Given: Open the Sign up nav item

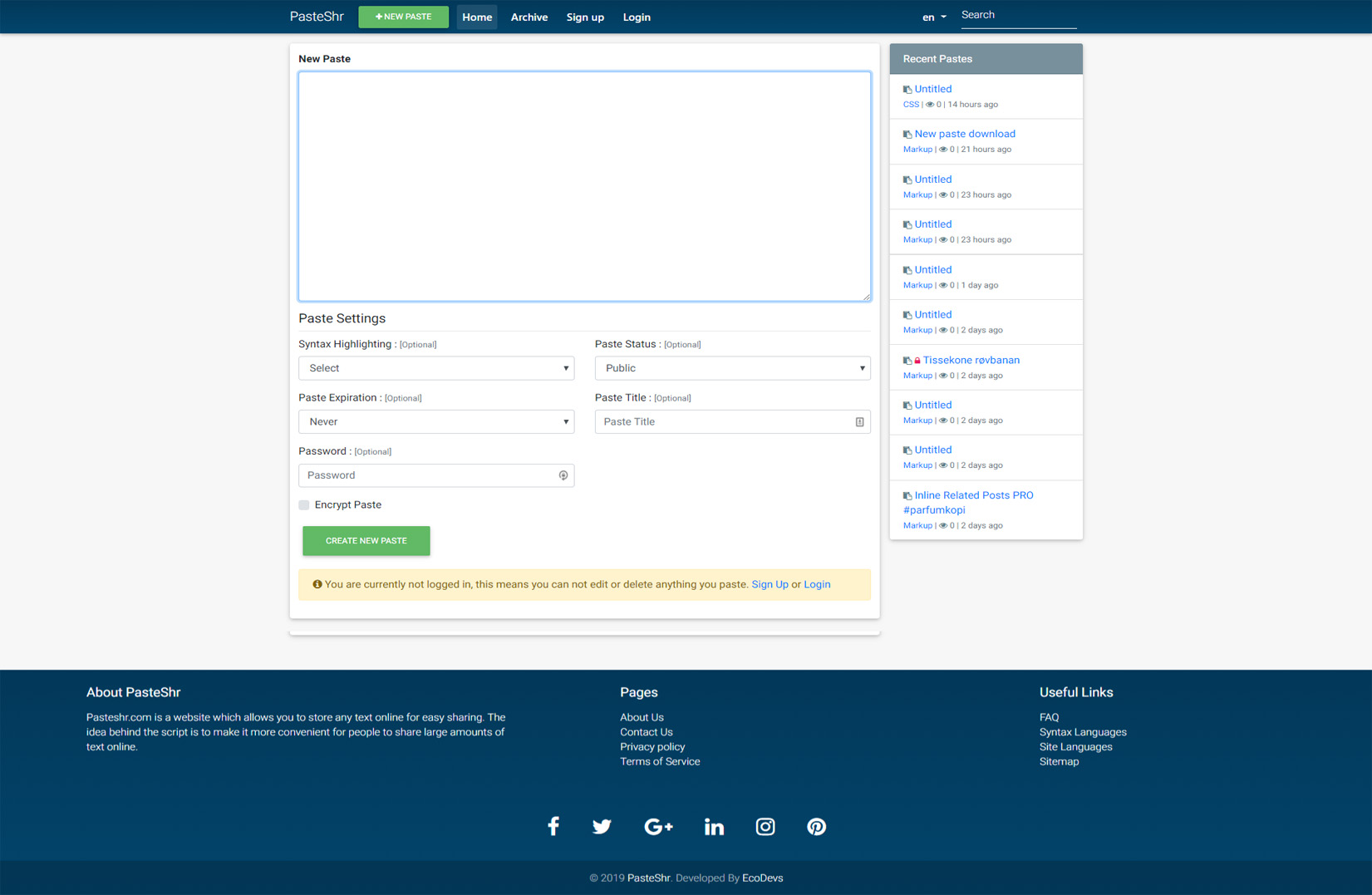Looking at the screenshot, I should coord(585,17).
